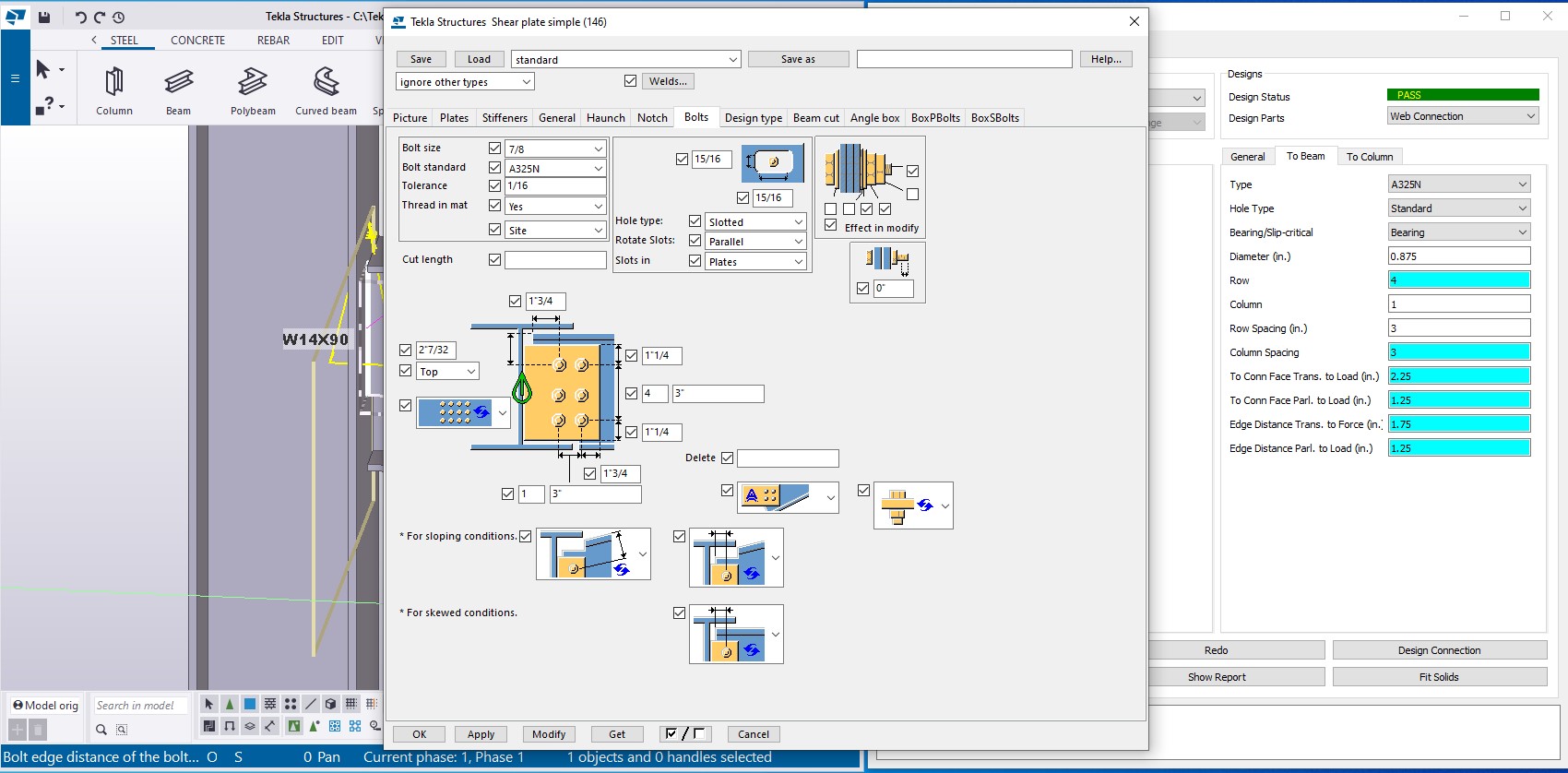Open the Hole type Slotted dropdown
The image size is (1568, 773).
click(755, 222)
